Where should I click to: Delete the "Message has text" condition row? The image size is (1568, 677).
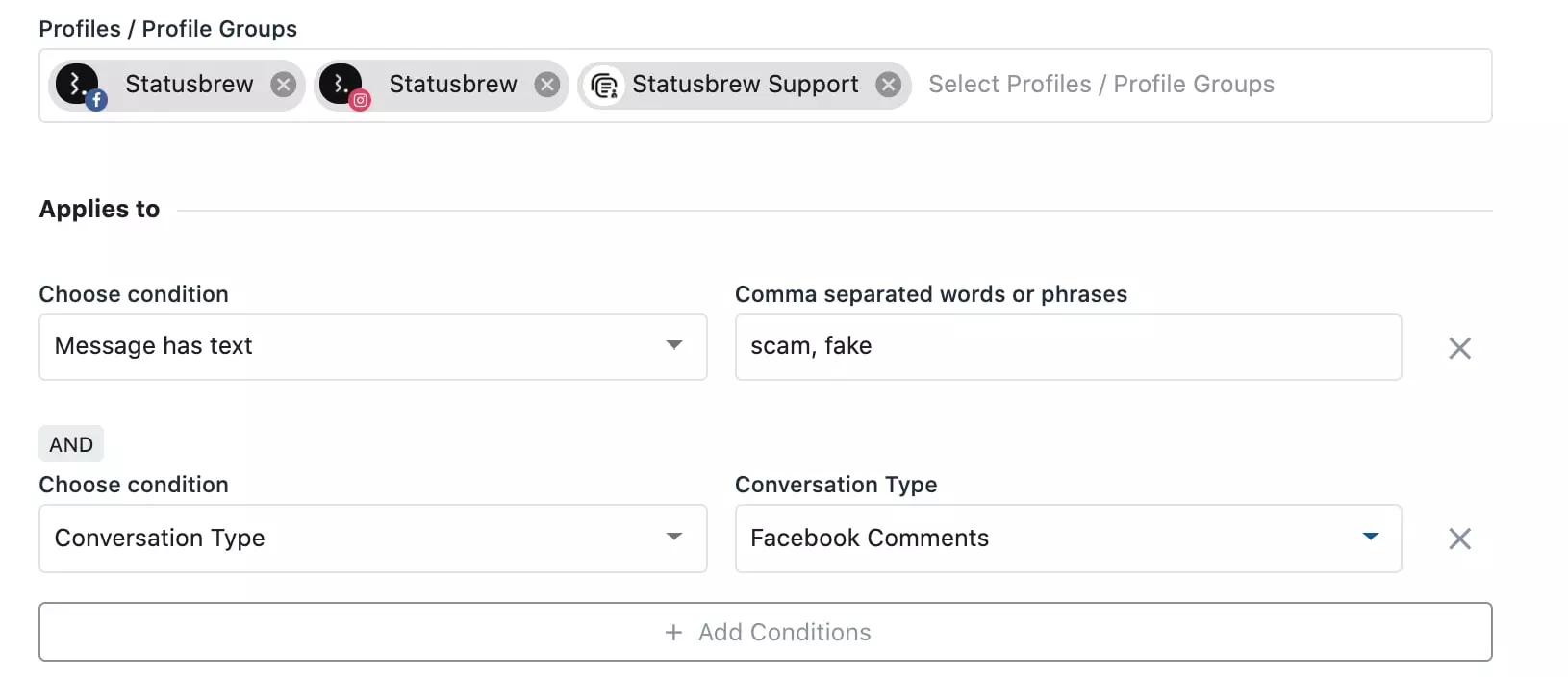click(1459, 348)
